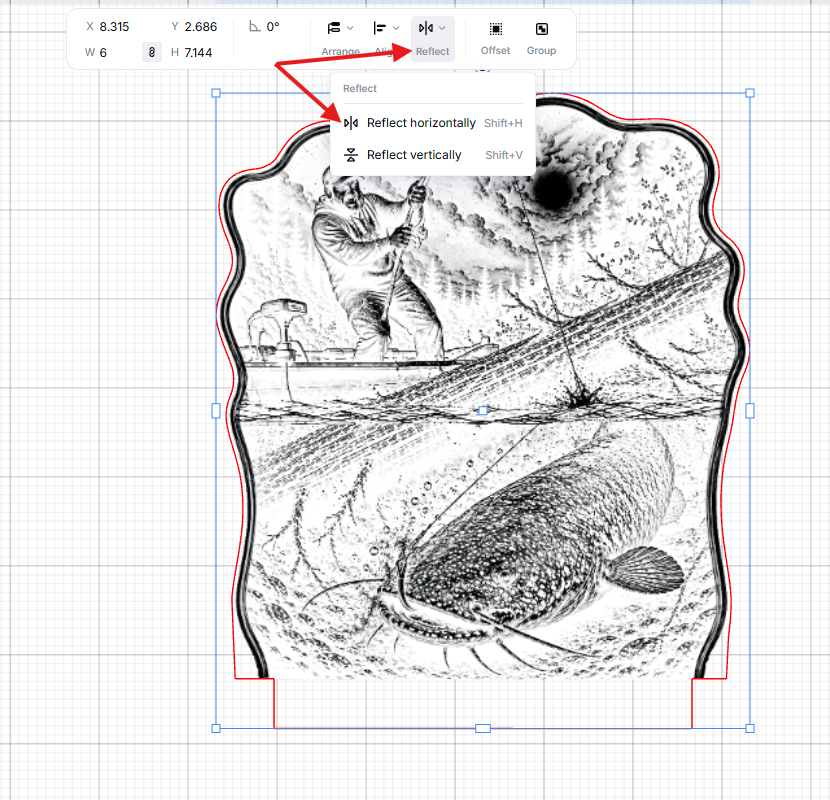830x800 pixels.
Task: Collapse the Reflect dropdown chevron
Action: coord(442,28)
